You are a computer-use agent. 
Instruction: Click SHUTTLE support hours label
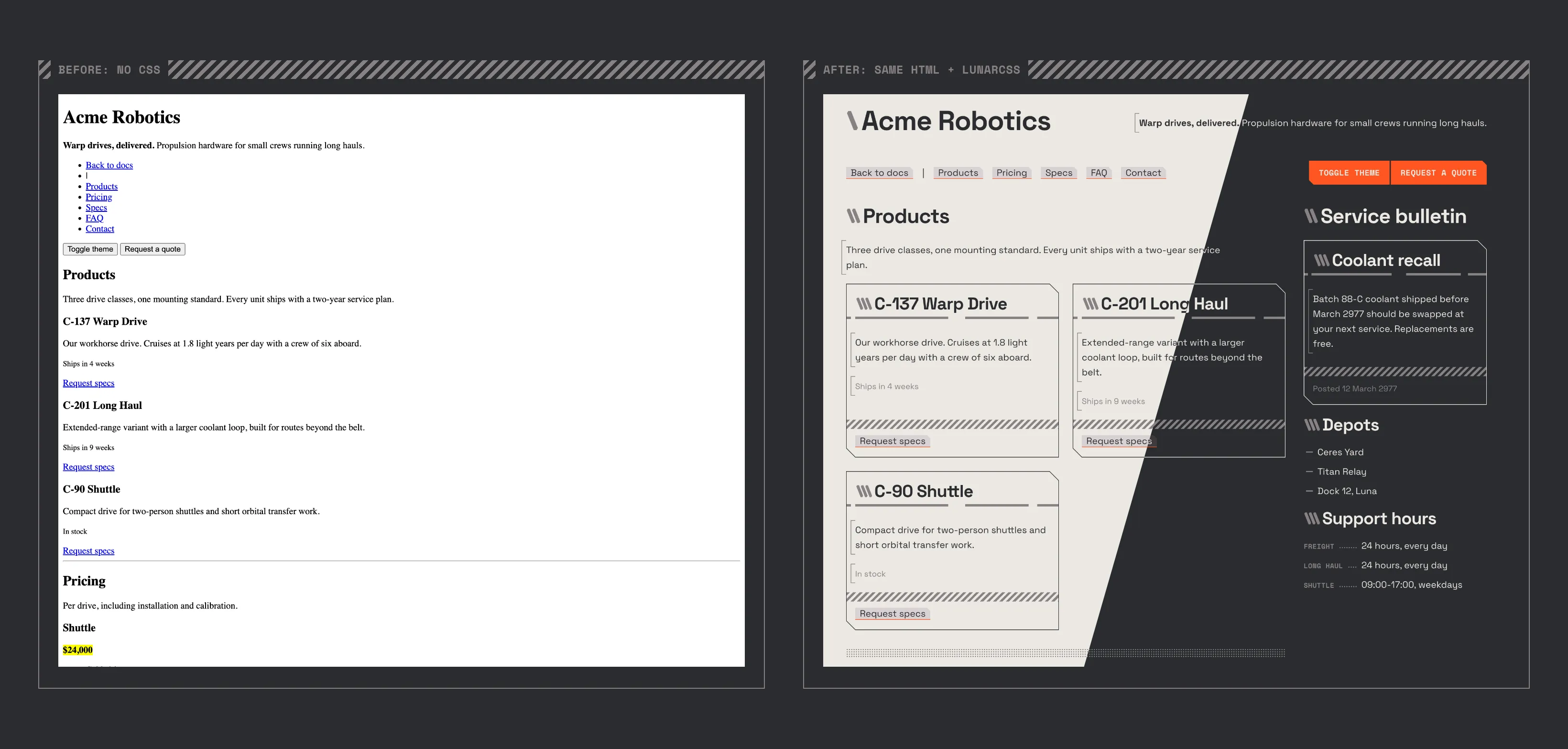pos(1318,586)
